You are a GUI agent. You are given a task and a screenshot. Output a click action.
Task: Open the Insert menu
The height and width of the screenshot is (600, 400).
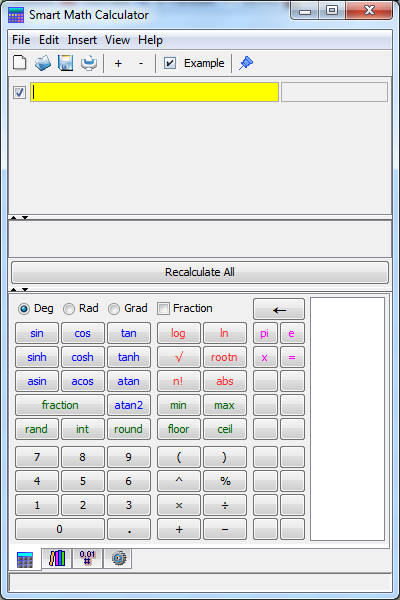pos(82,40)
